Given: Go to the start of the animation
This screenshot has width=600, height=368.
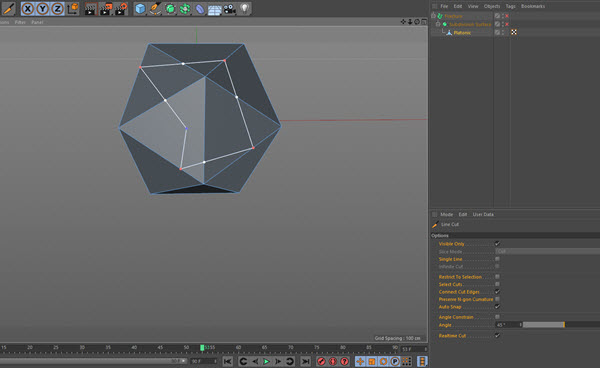Looking at the screenshot, I should (228, 361).
